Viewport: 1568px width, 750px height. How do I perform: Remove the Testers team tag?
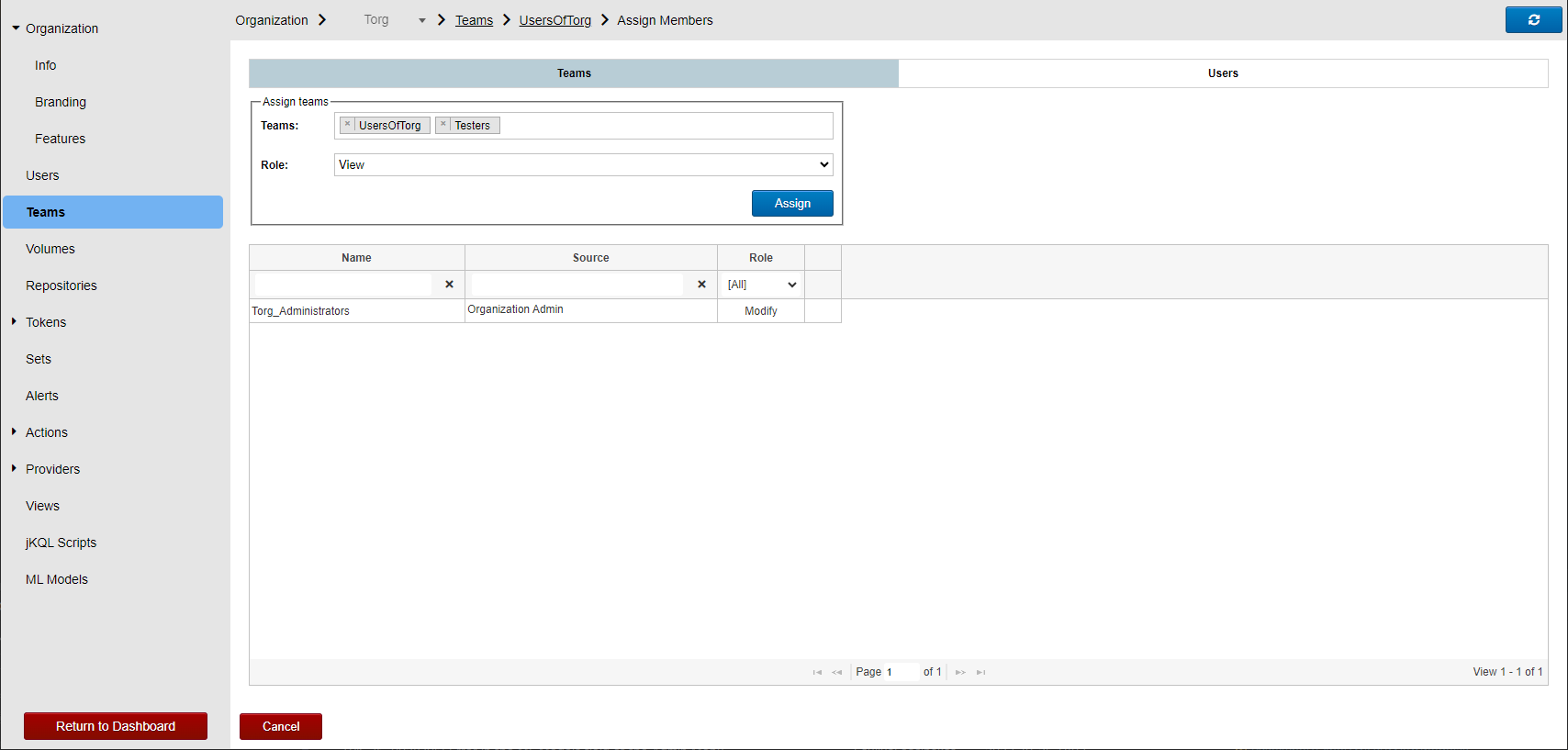click(443, 125)
